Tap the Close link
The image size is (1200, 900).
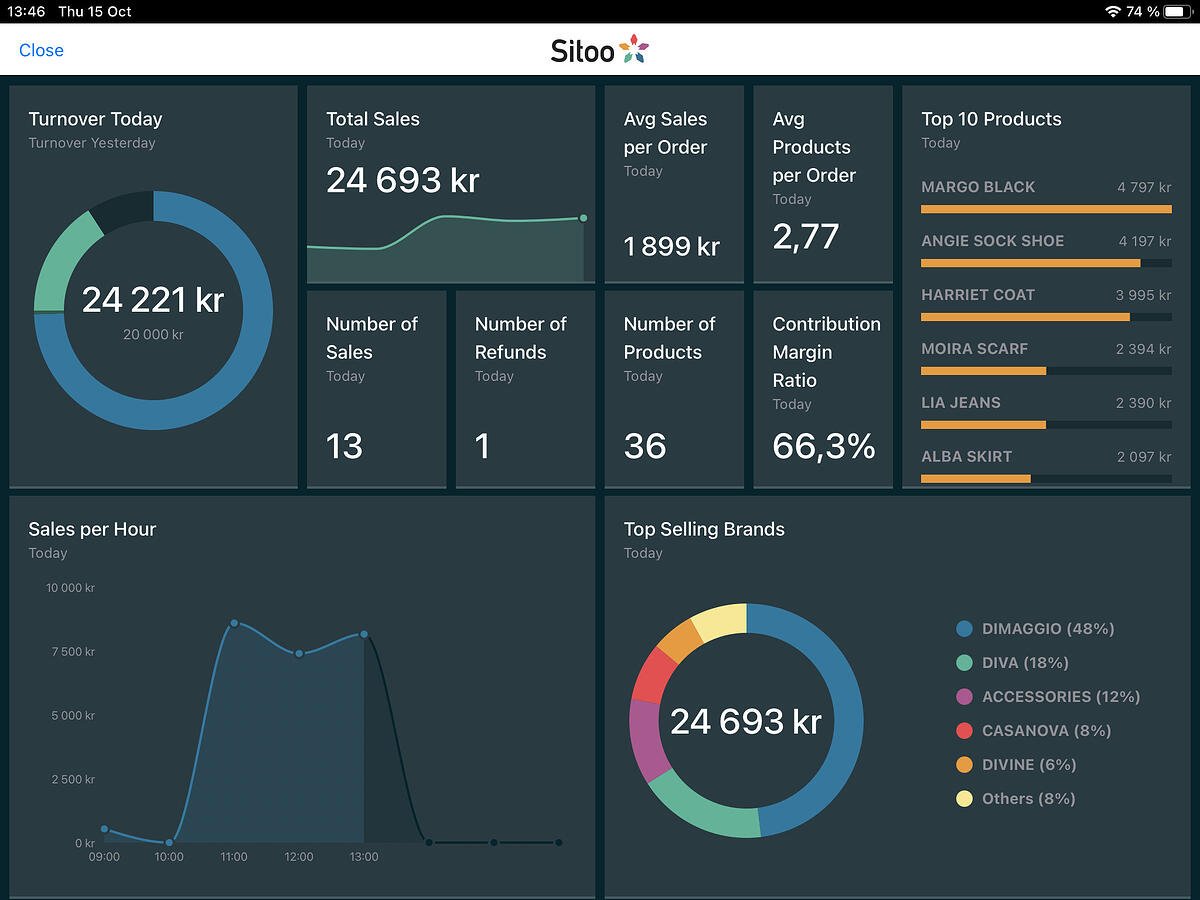[x=41, y=50]
